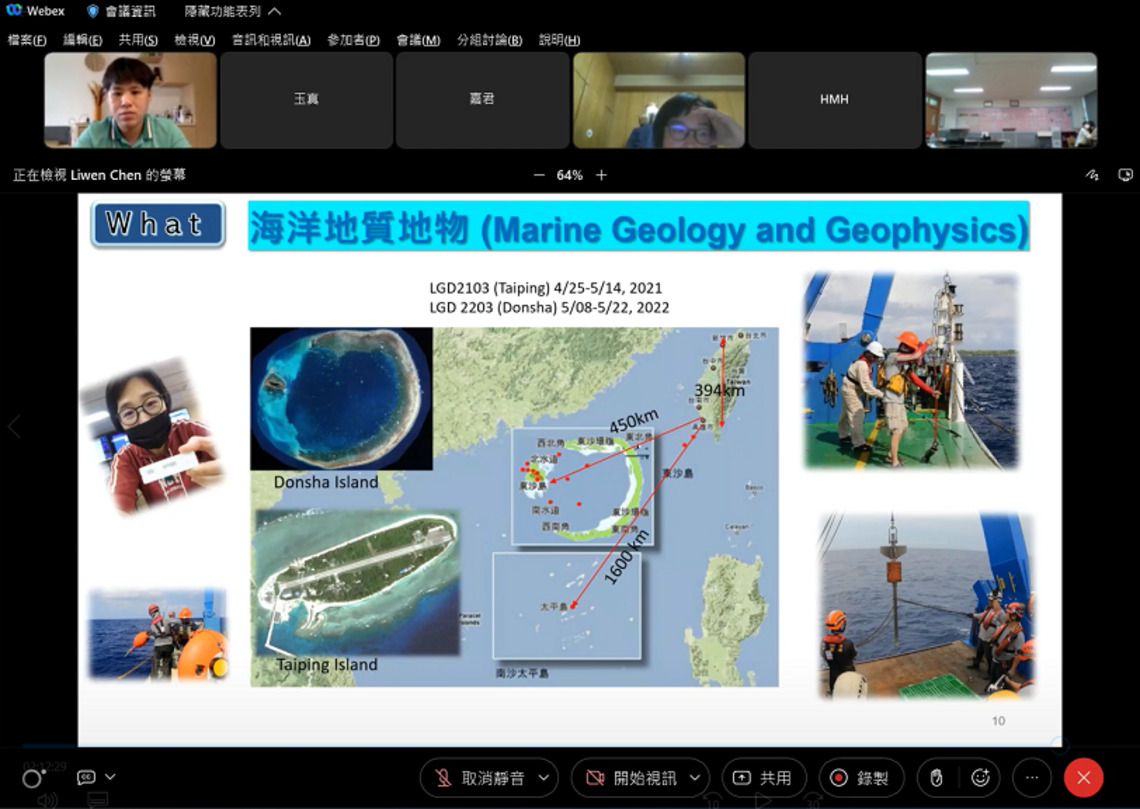This screenshot has width=1140, height=809.
Task: Select the 玉真 participant tile
Action: 307,100
